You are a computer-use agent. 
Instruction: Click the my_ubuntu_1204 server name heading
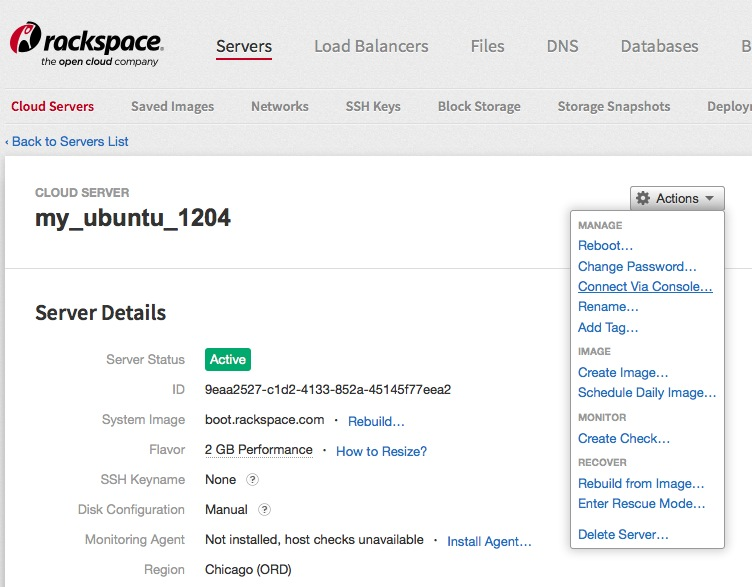133,218
